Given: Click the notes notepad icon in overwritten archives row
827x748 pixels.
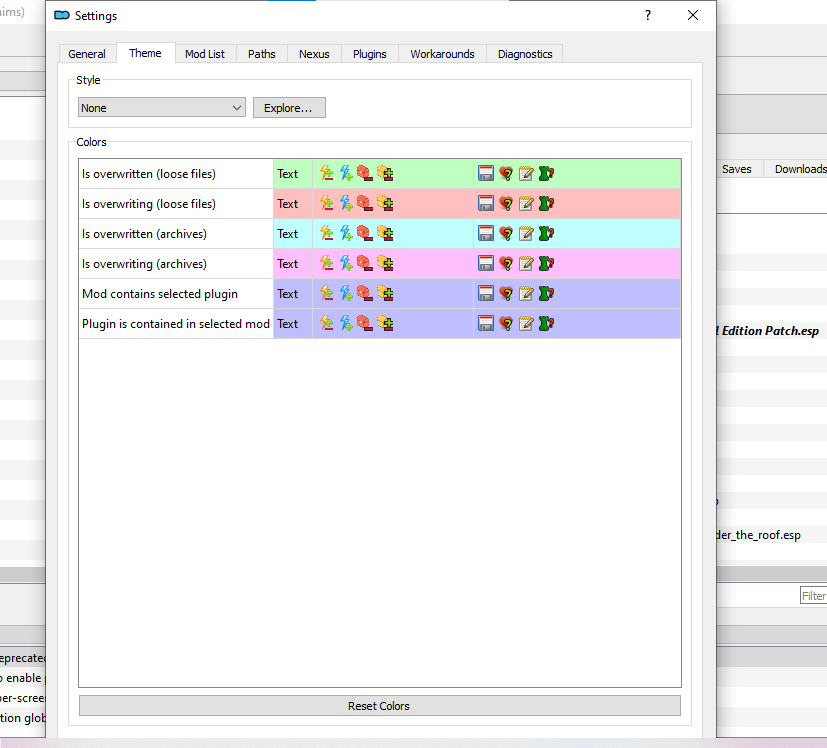Looking at the screenshot, I should 525,233.
